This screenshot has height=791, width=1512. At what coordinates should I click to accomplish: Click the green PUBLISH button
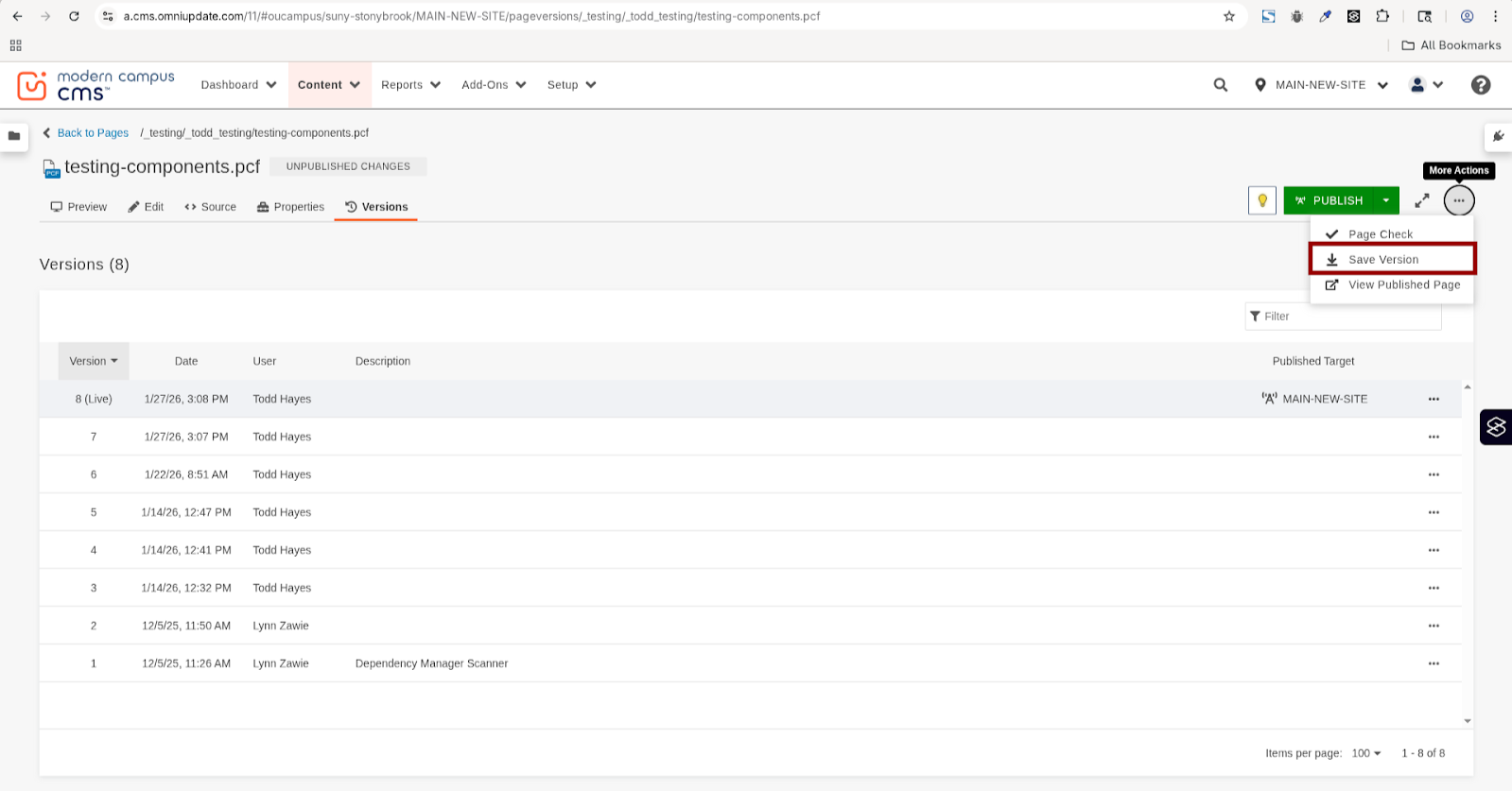tap(1329, 200)
